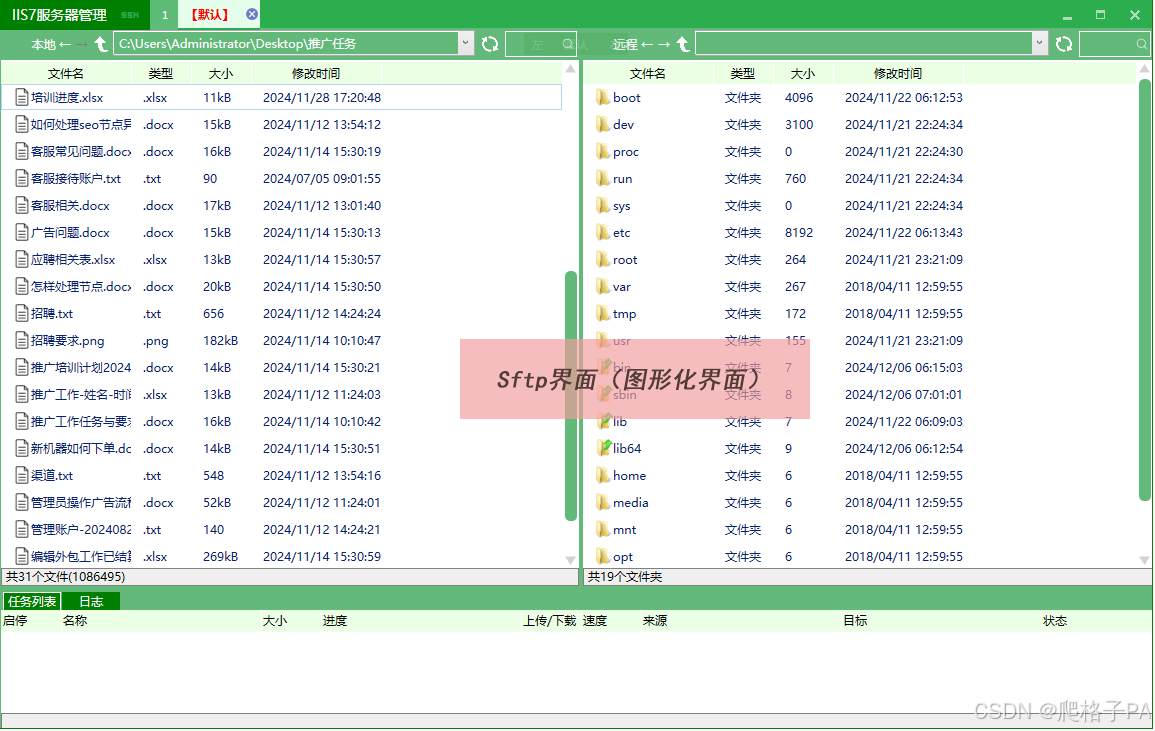Image resolution: width=1155 pixels, height=731 pixels.
Task: Sort remote list by 文件名 column
Action: [647, 73]
